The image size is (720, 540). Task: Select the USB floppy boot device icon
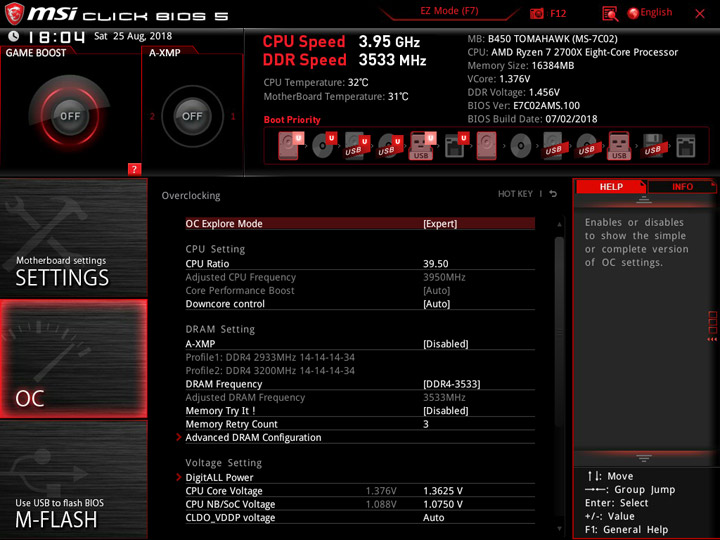(x=653, y=146)
